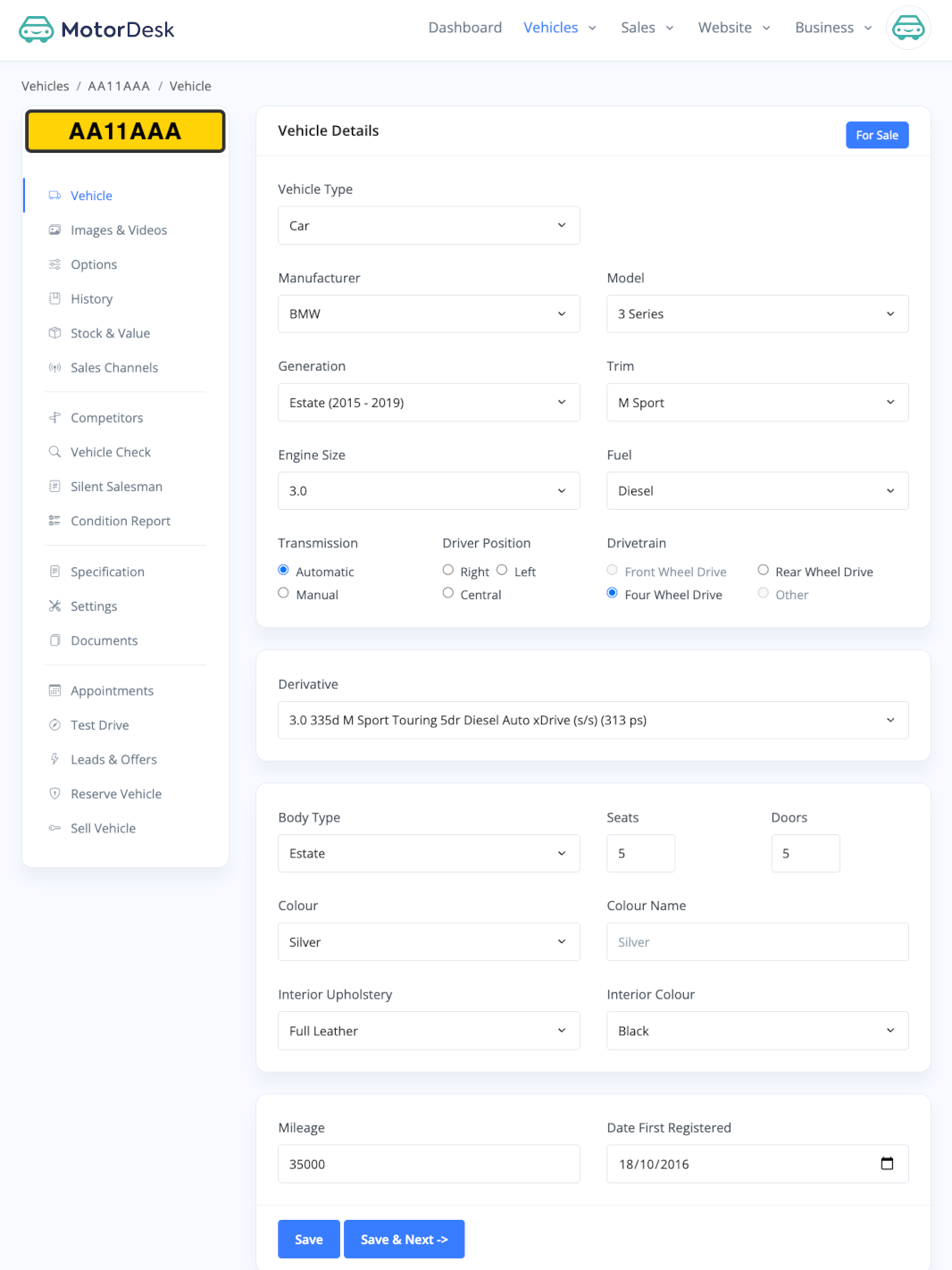Select the History section icon
The image size is (952, 1270).
54,298
